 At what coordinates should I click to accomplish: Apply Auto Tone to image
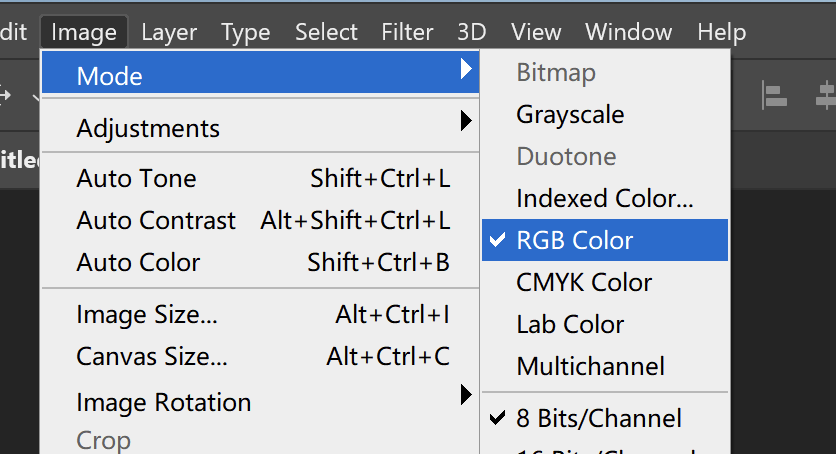[x=136, y=179]
